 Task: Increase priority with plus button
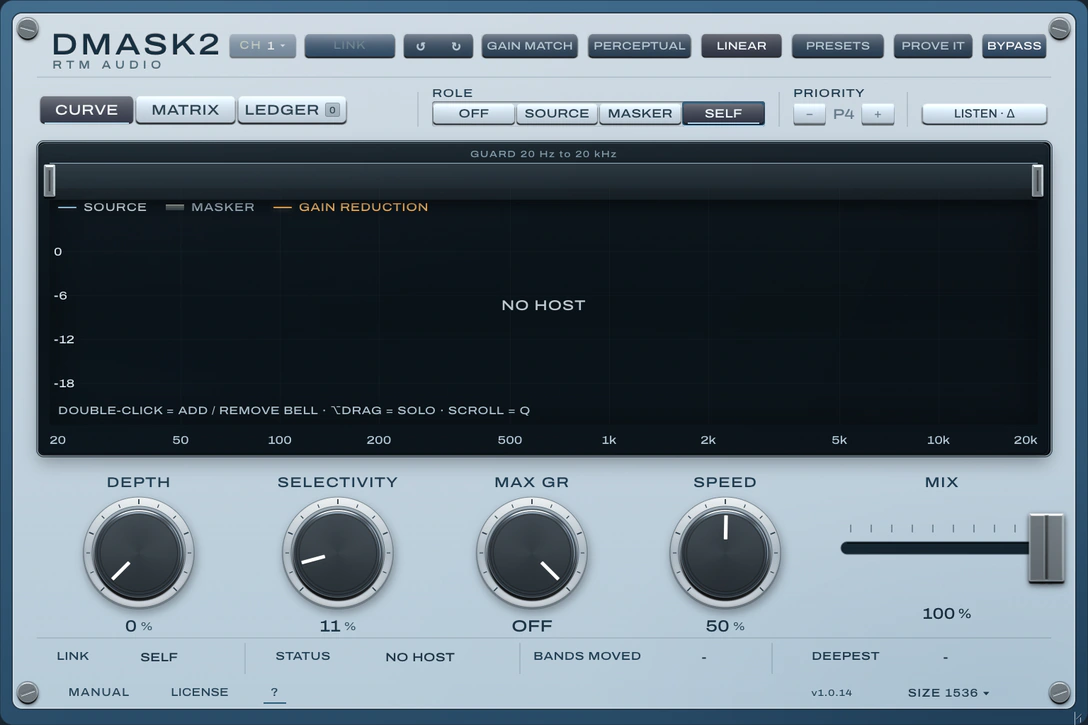click(x=878, y=114)
